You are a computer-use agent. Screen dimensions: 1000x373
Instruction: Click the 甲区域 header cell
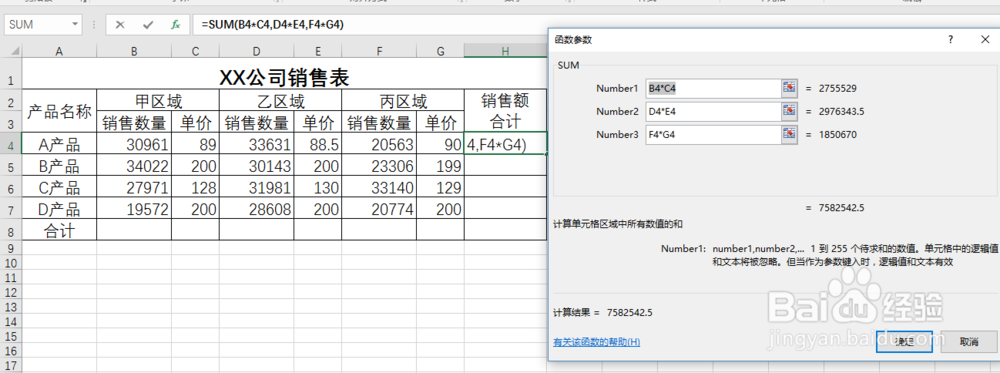[158, 100]
